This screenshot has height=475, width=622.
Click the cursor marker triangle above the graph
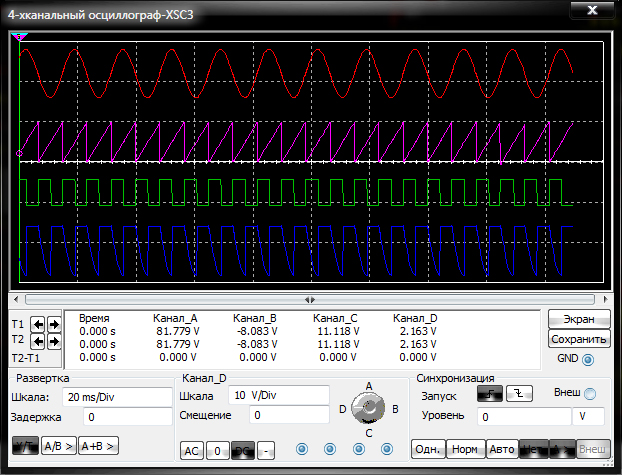[x=19, y=37]
